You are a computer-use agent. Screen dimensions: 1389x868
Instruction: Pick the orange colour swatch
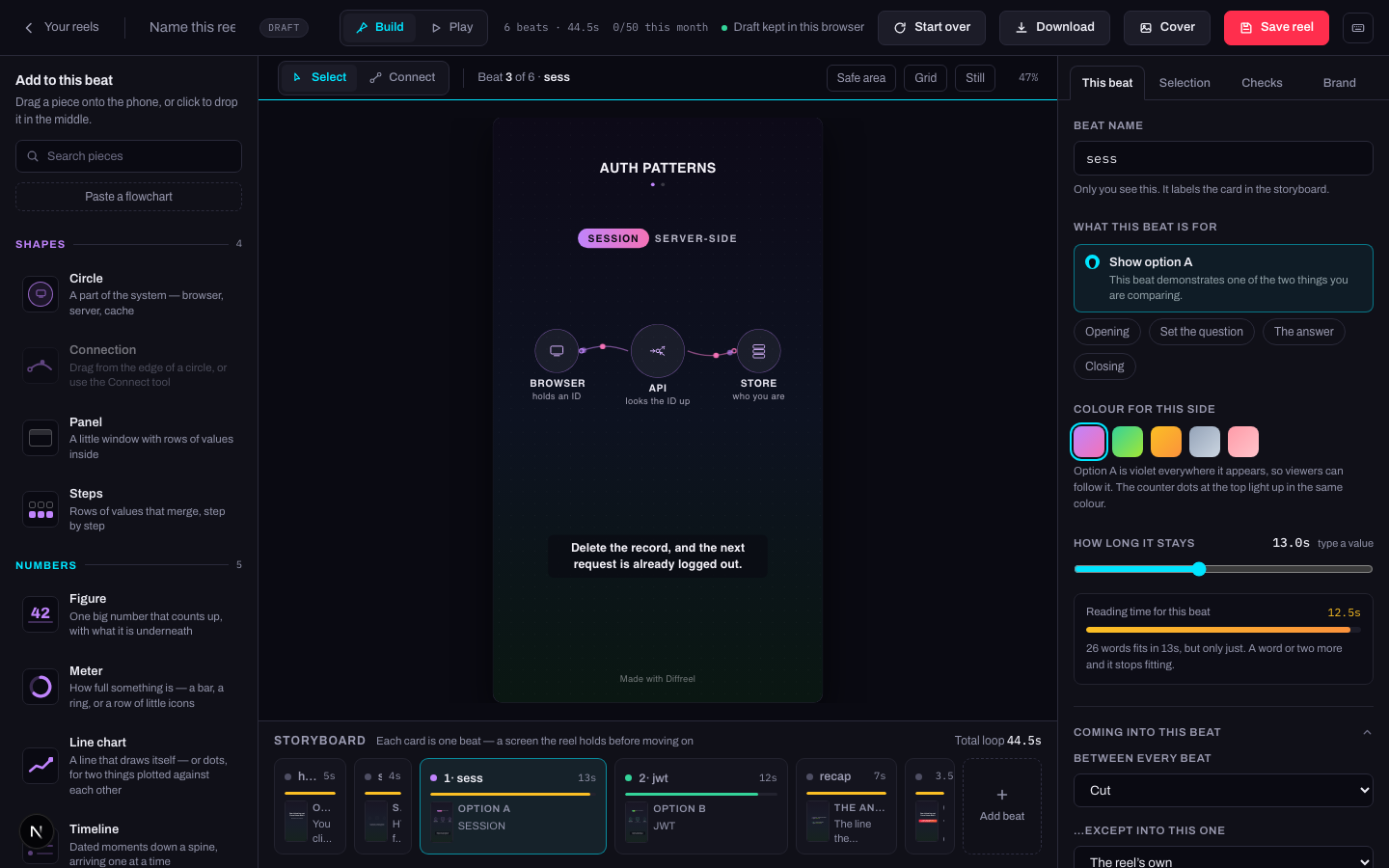click(x=1166, y=442)
